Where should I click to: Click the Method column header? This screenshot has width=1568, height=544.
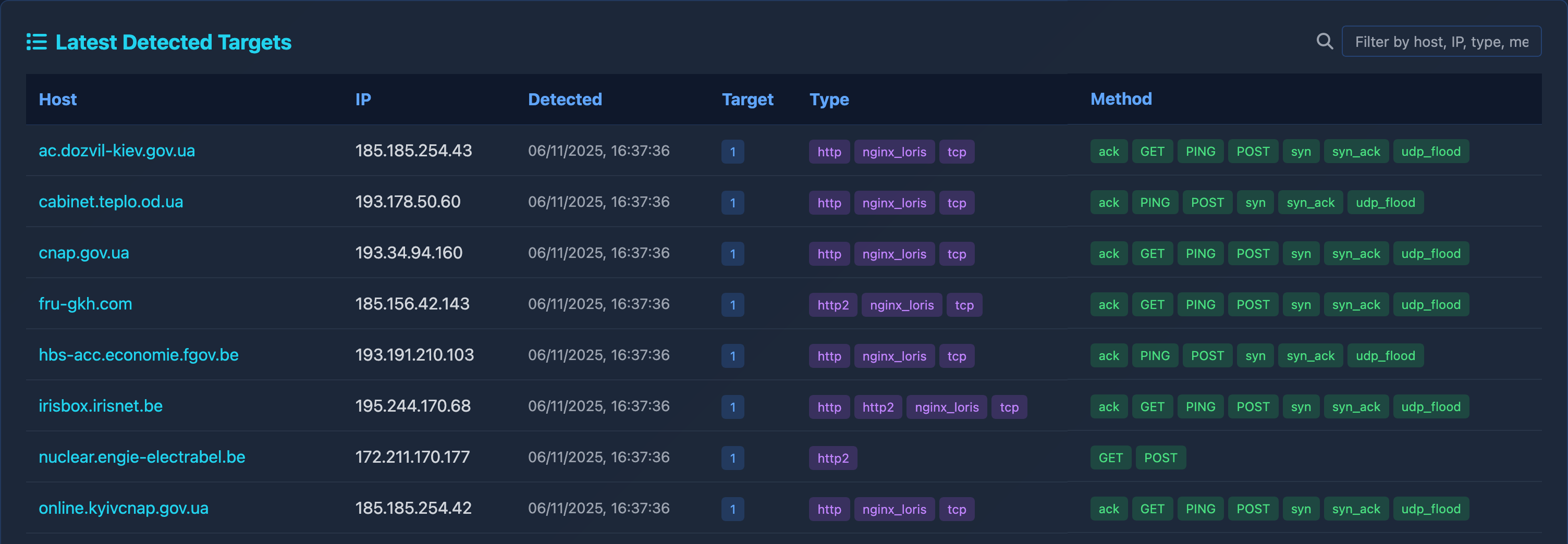point(1121,99)
